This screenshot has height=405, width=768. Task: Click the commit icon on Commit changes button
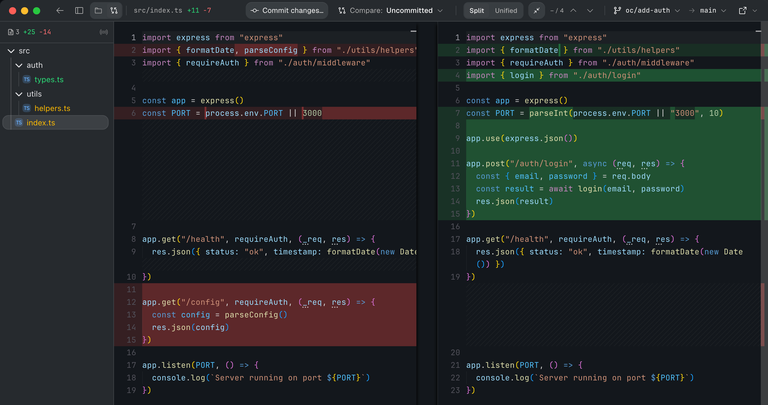[x=255, y=10]
